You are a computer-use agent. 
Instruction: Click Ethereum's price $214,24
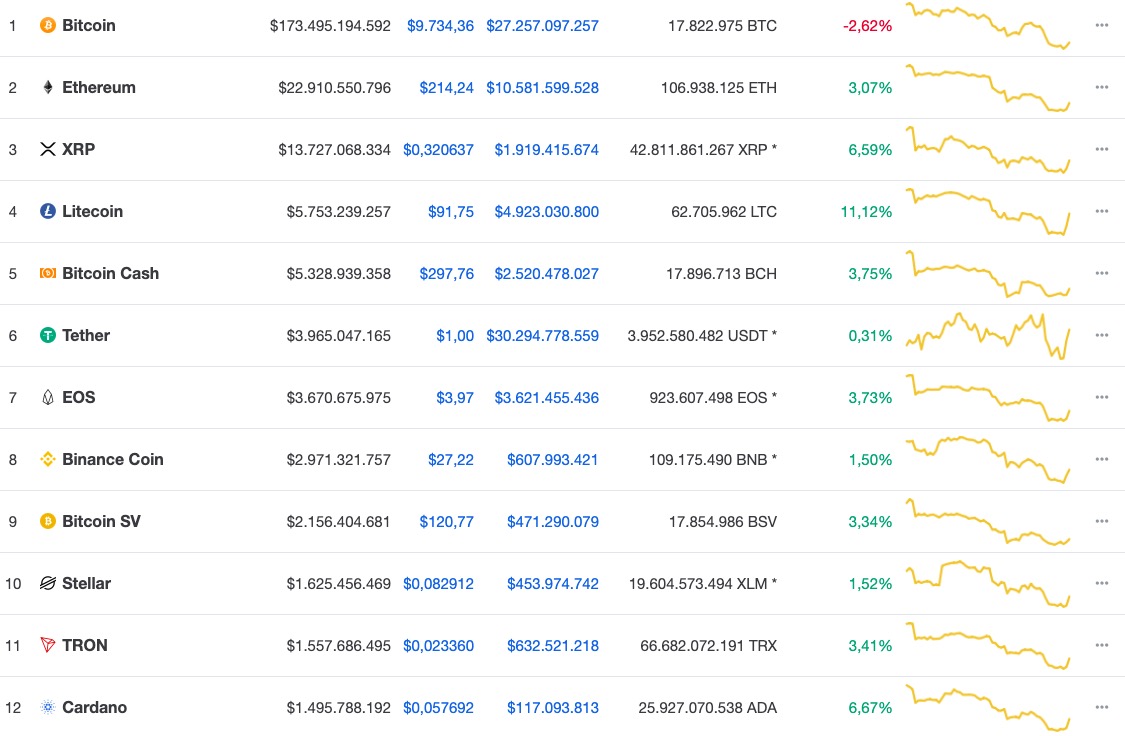click(446, 88)
